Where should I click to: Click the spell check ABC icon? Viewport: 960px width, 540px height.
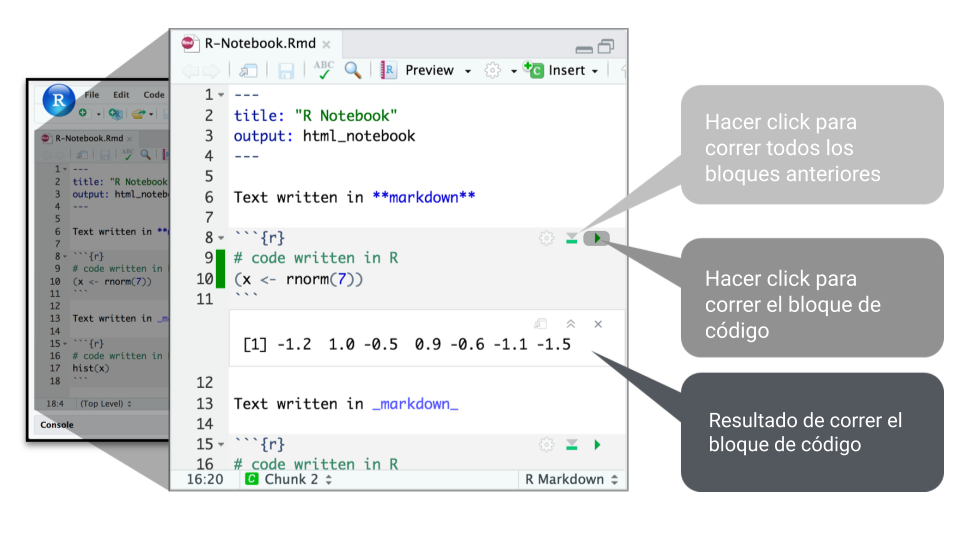tap(323, 70)
